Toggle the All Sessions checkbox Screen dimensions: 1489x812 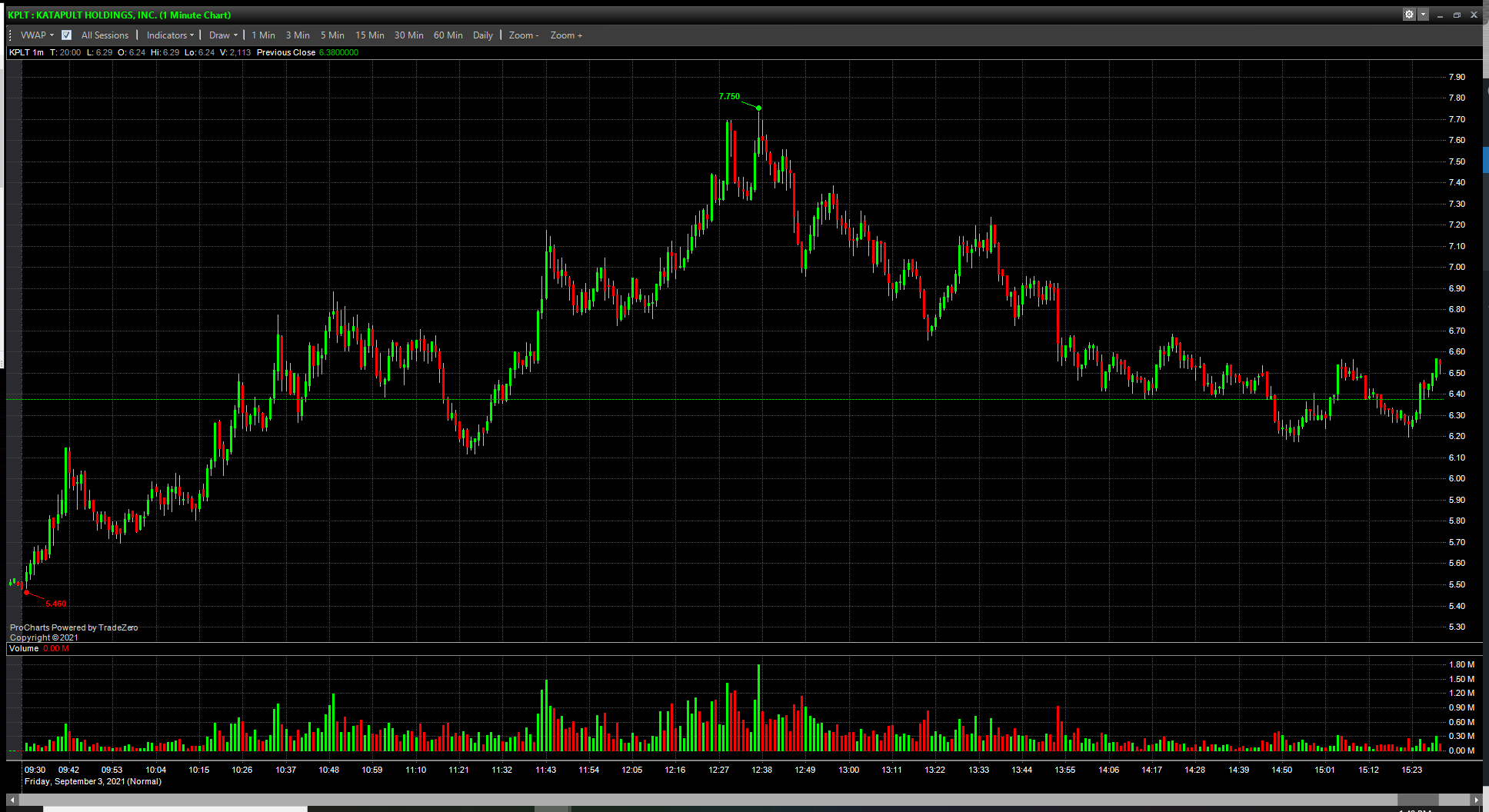pyautogui.click(x=67, y=35)
